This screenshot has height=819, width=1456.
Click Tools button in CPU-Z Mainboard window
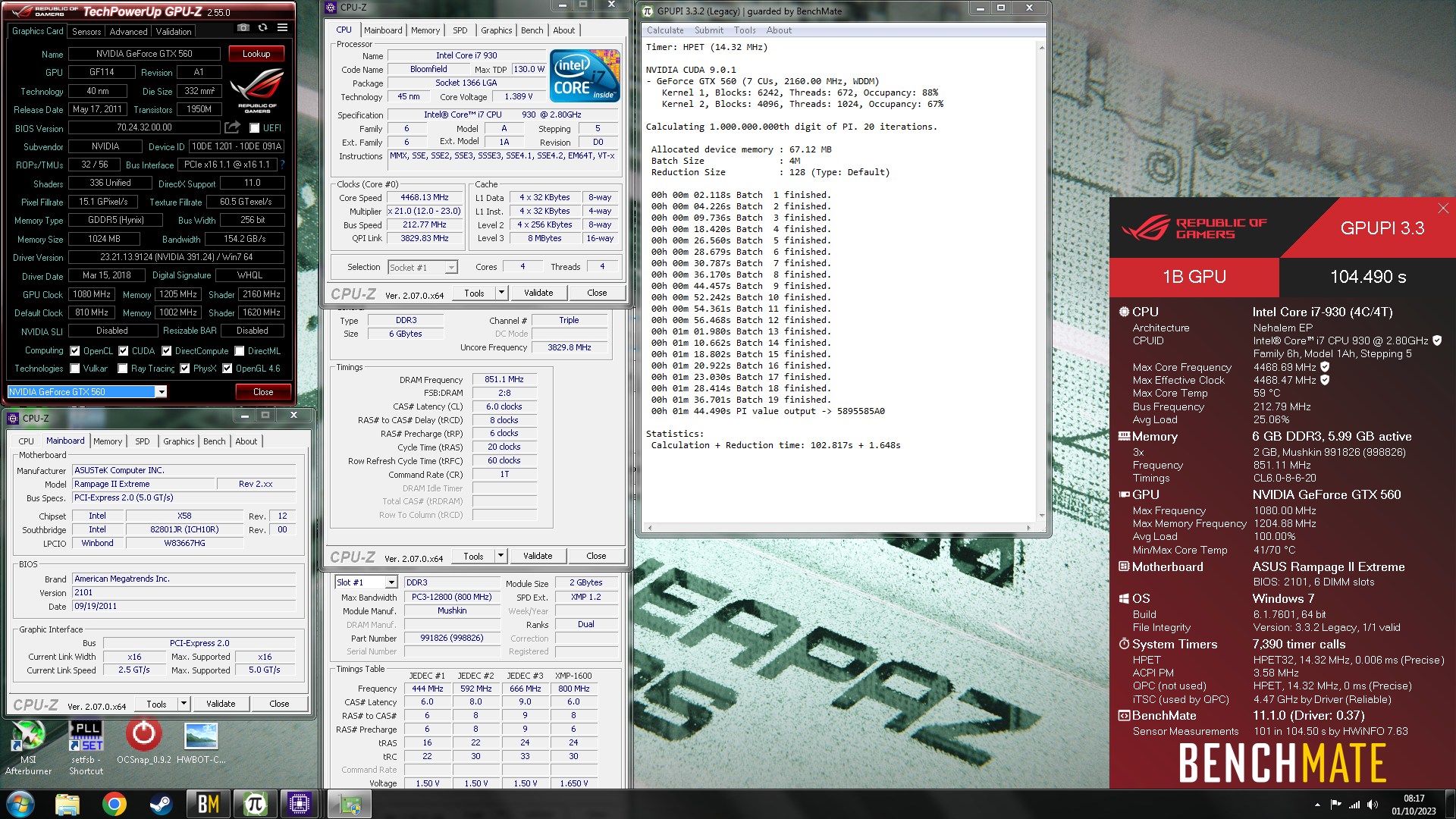[156, 704]
